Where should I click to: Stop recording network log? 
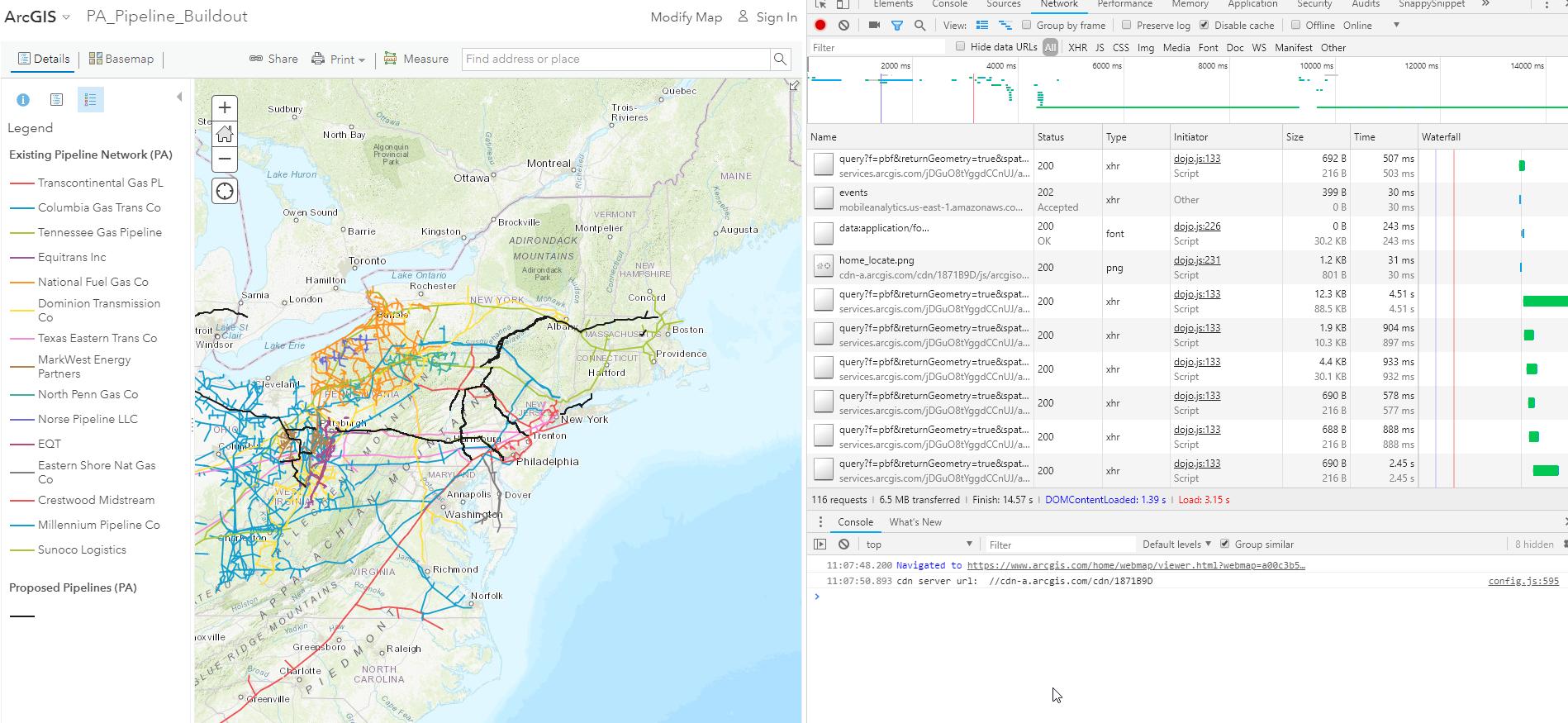820,26
